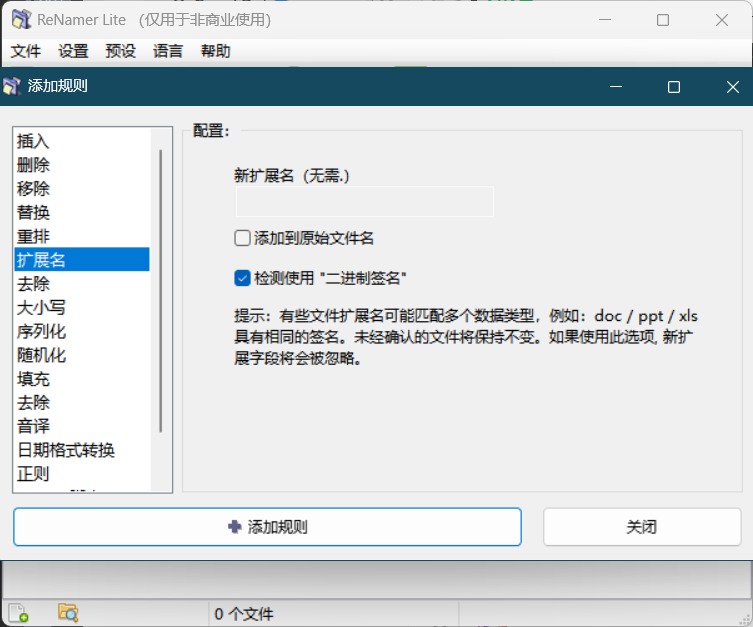Select the 重排 rule type

[82, 236]
